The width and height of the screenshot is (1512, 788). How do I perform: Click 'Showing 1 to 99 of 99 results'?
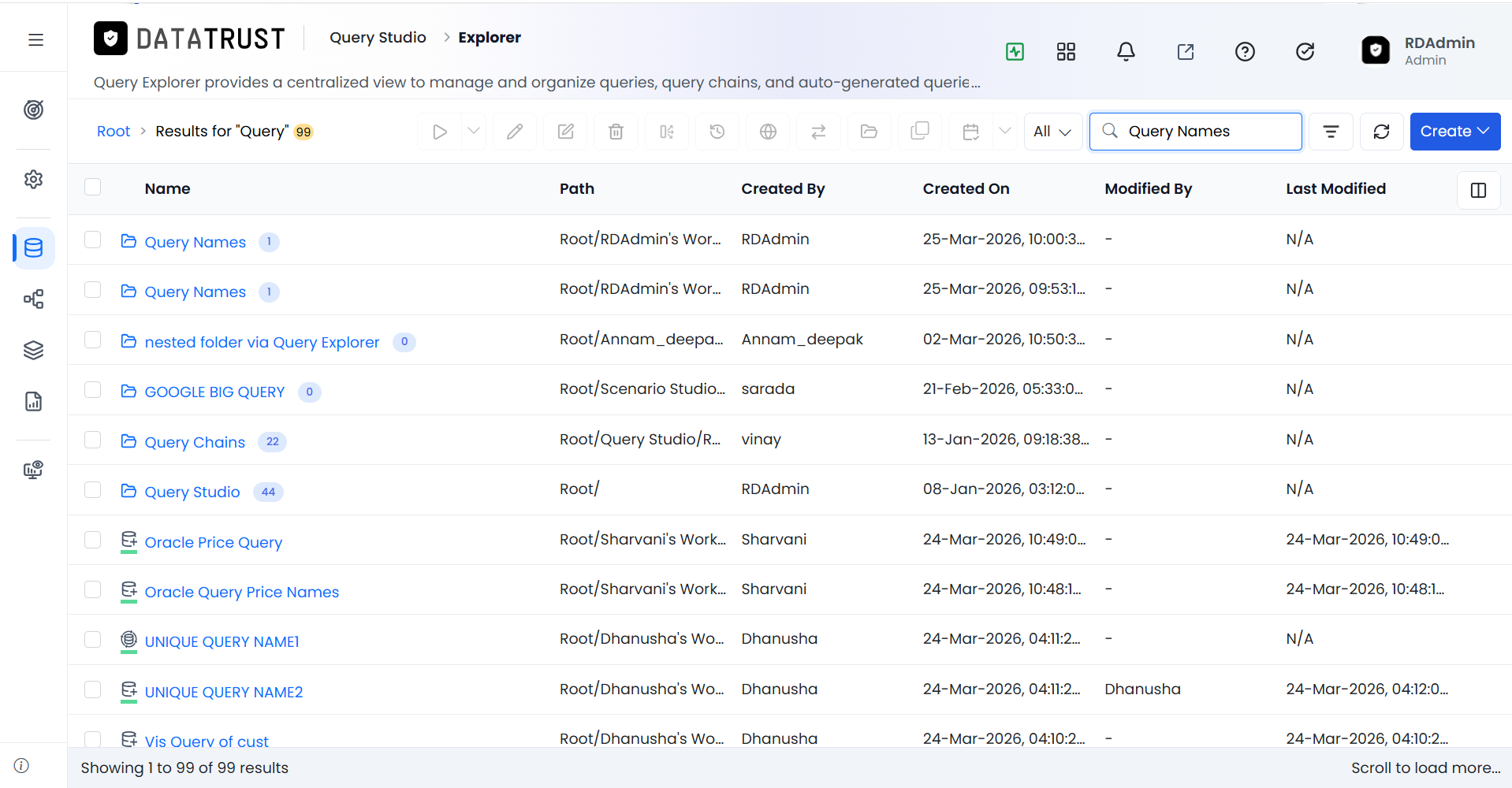(184, 768)
